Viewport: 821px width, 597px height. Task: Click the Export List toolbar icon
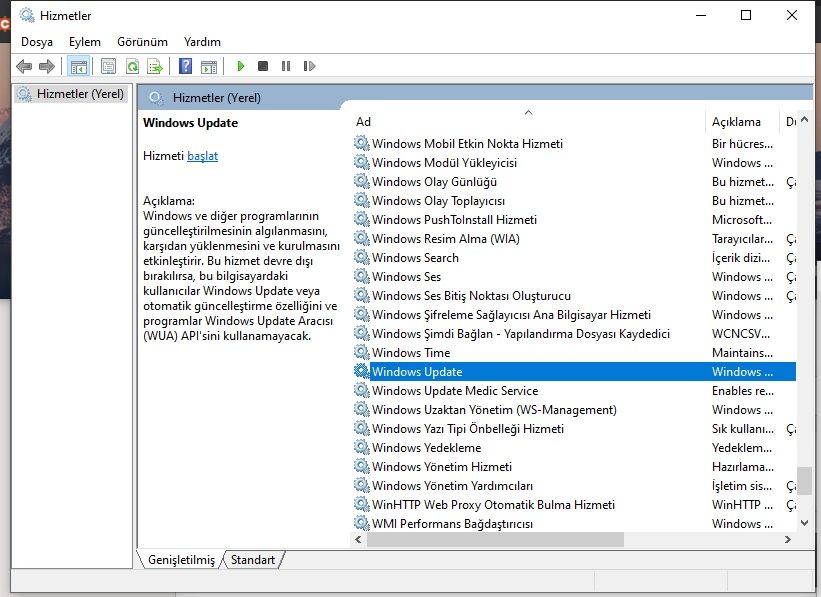tap(155, 67)
